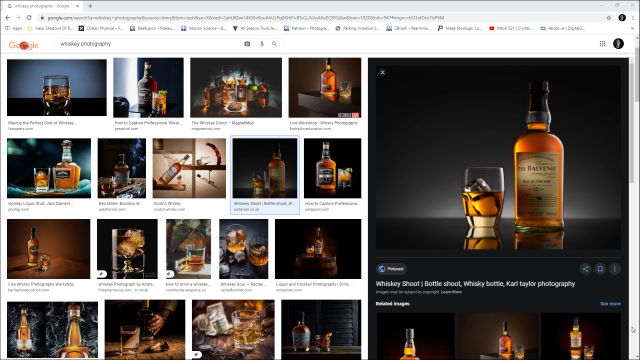The image size is (640, 360).
Task: Open Liquor and Cocktail Photography barrel thumbnail
Action: (318, 249)
